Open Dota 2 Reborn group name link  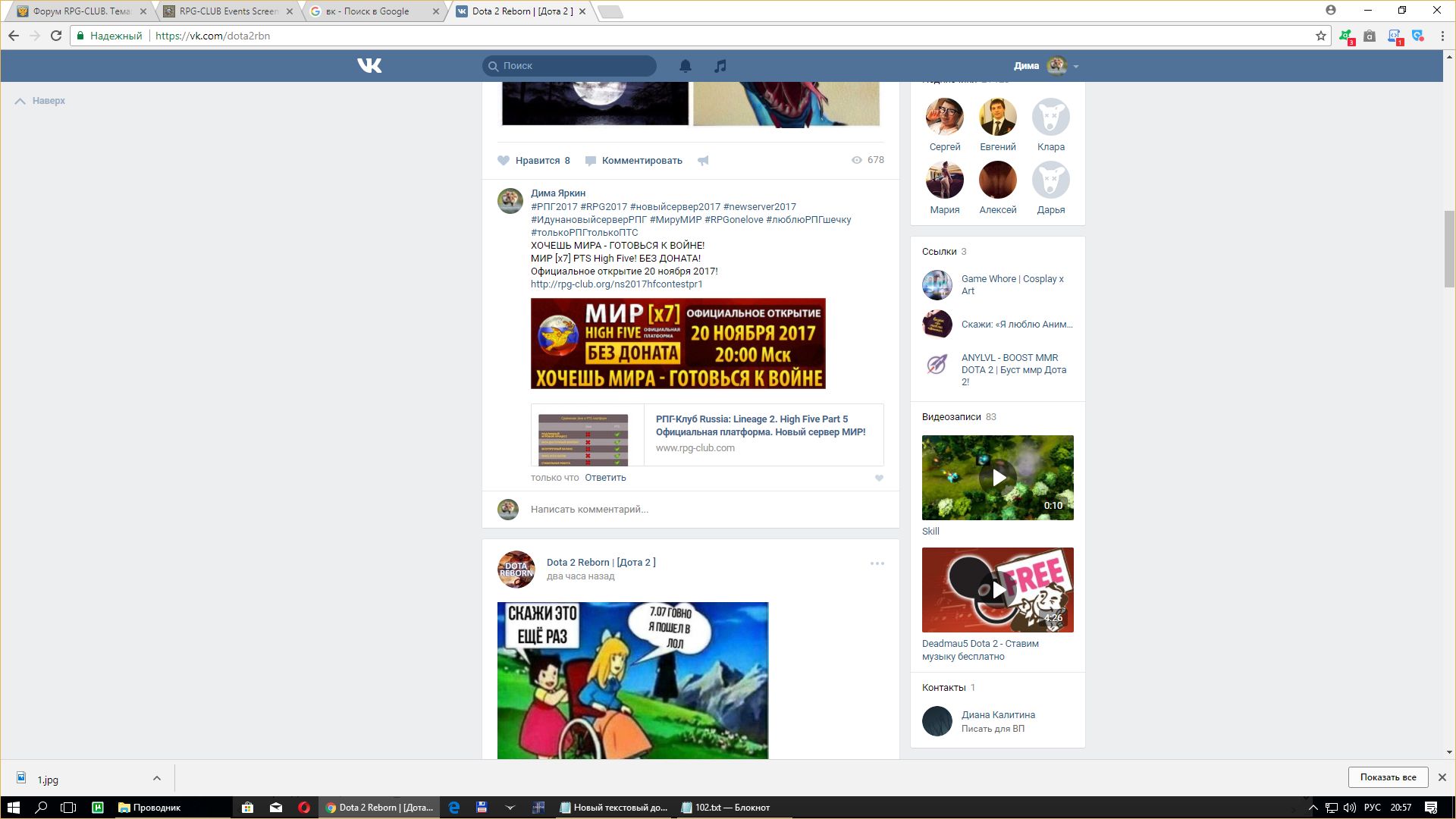point(601,563)
